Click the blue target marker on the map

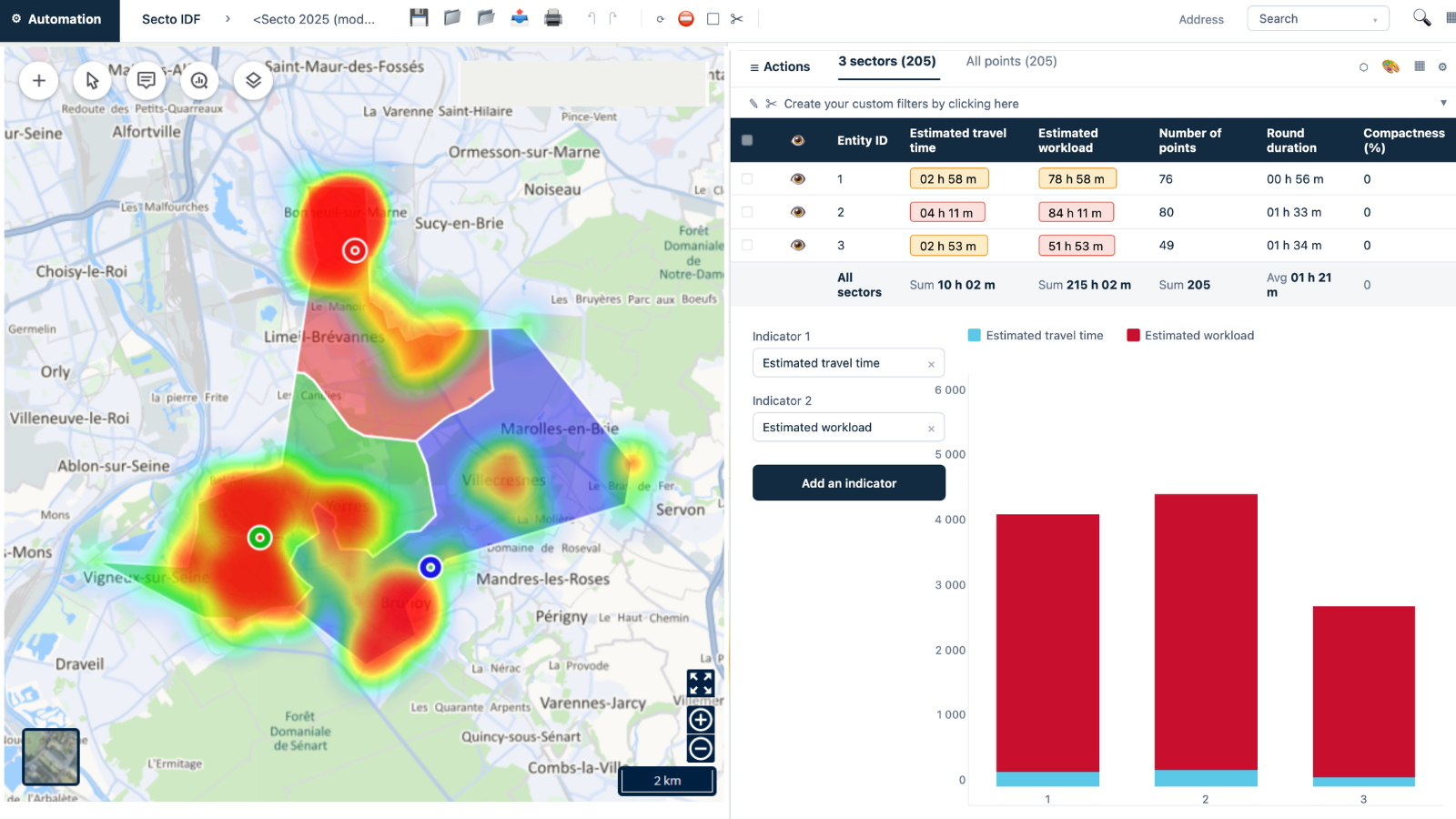(x=430, y=568)
